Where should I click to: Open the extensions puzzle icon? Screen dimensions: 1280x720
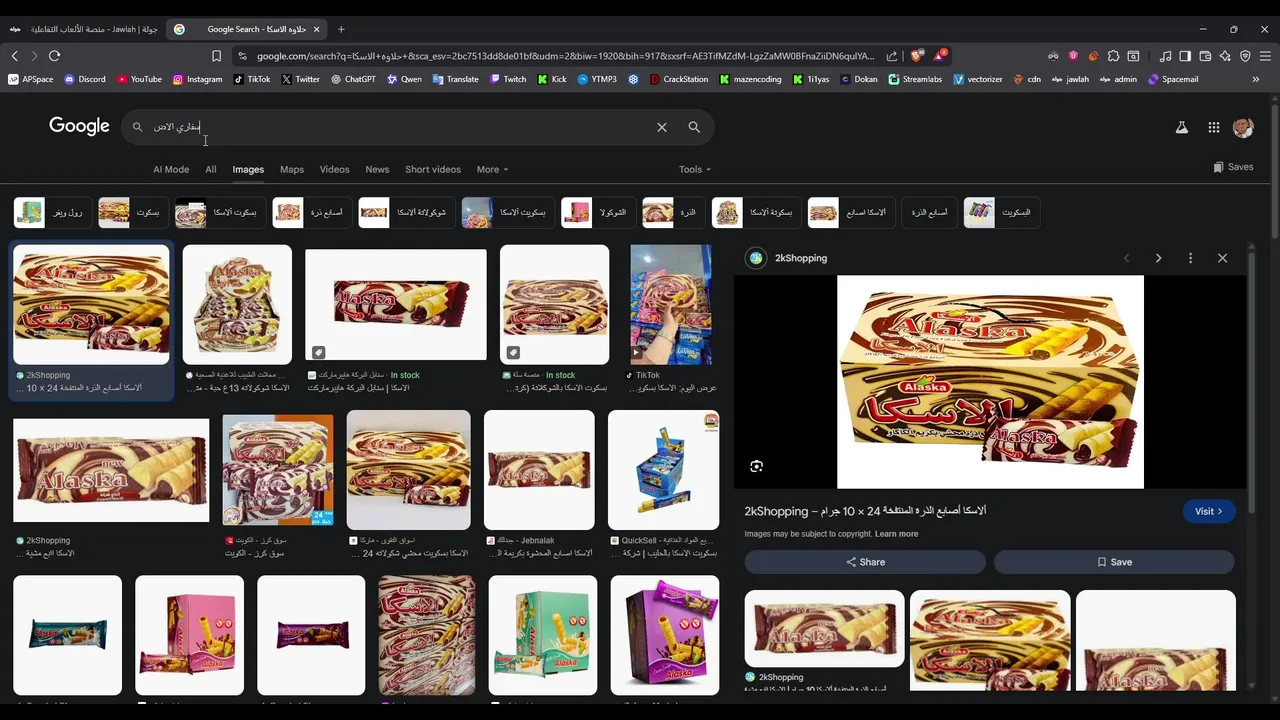pyautogui.click(x=1113, y=56)
